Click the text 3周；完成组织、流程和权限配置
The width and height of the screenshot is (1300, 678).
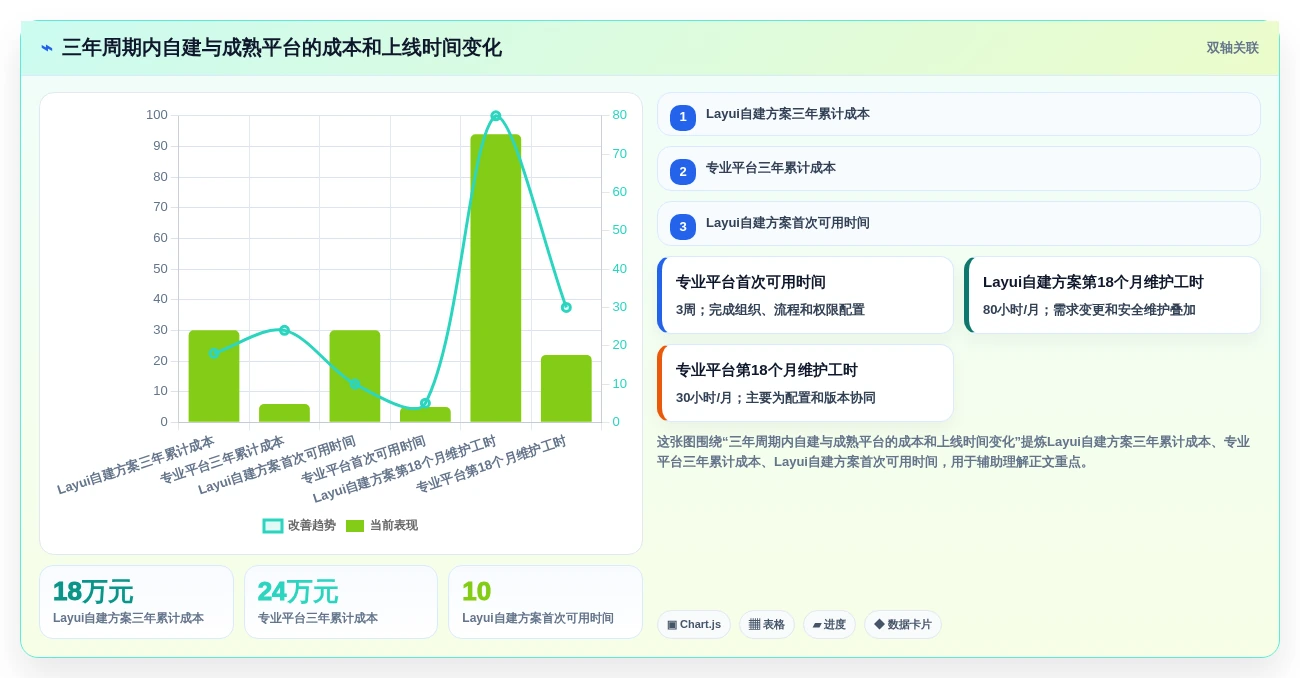pos(770,310)
